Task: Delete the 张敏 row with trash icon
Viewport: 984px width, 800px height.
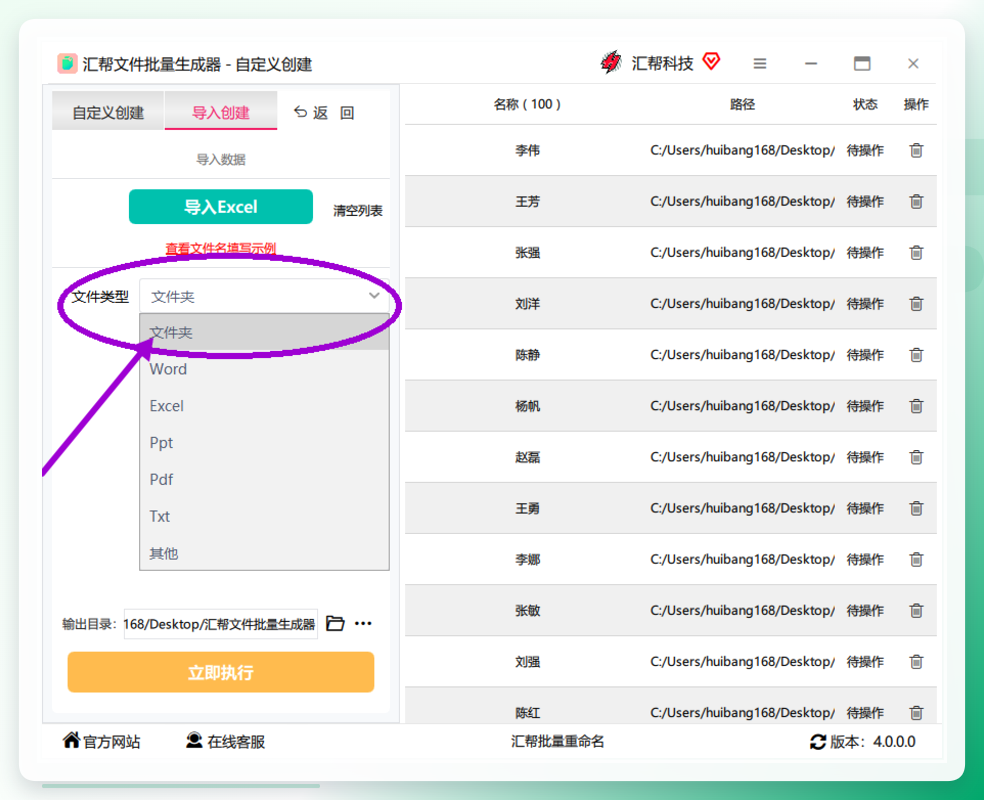Action: 916,611
